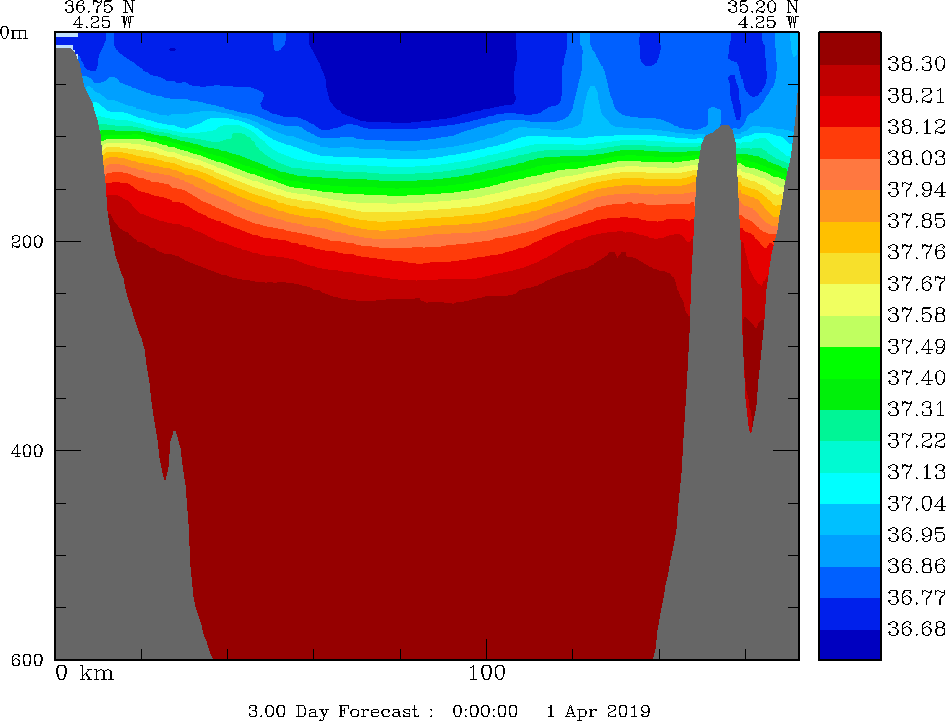Click the 37.40 colorbar label
The width and height of the screenshot is (946, 721).
(916, 378)
